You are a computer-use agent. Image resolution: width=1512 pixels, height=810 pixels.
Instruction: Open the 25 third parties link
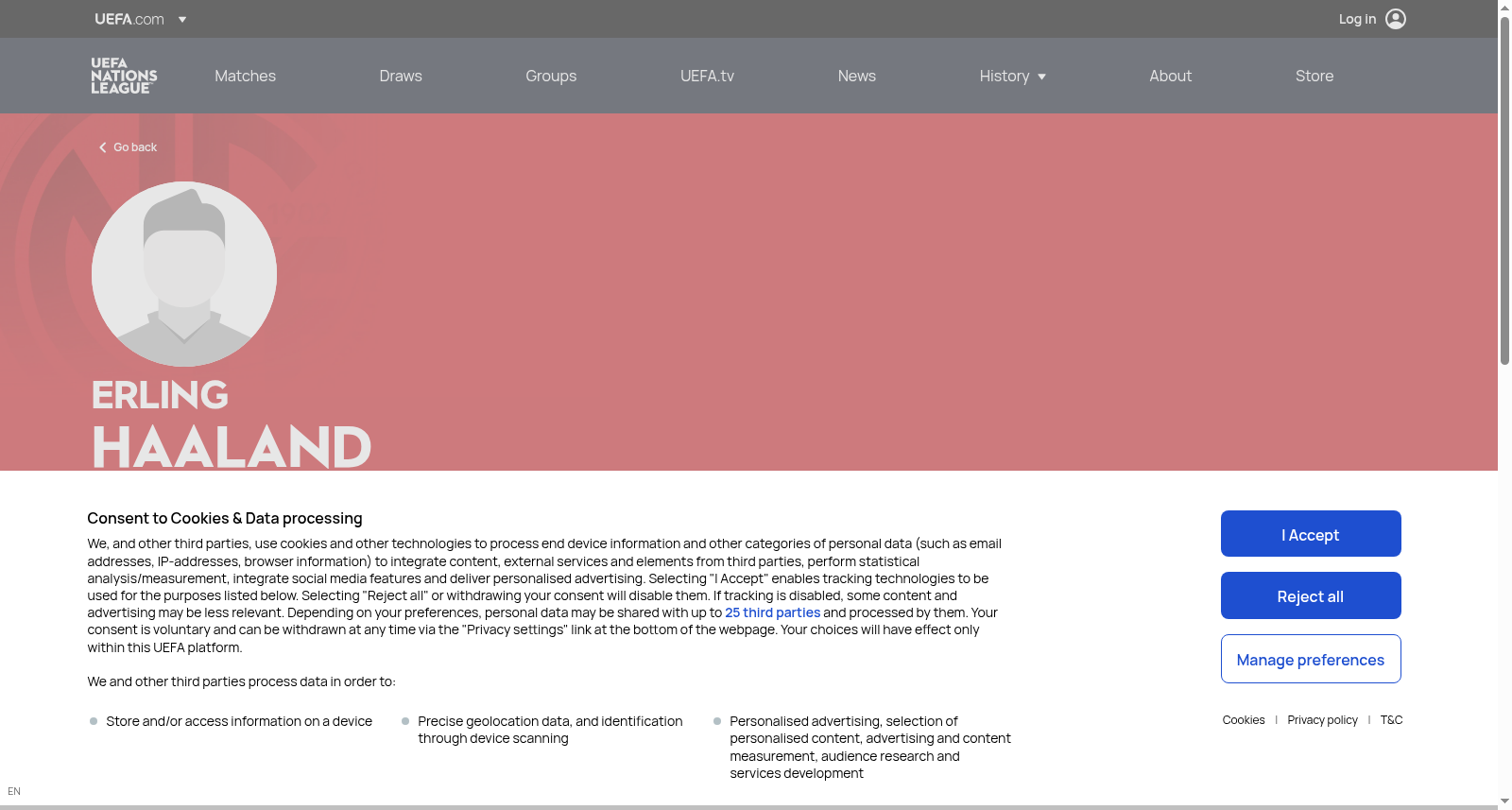pyautogui.click(x=773, y=612)
